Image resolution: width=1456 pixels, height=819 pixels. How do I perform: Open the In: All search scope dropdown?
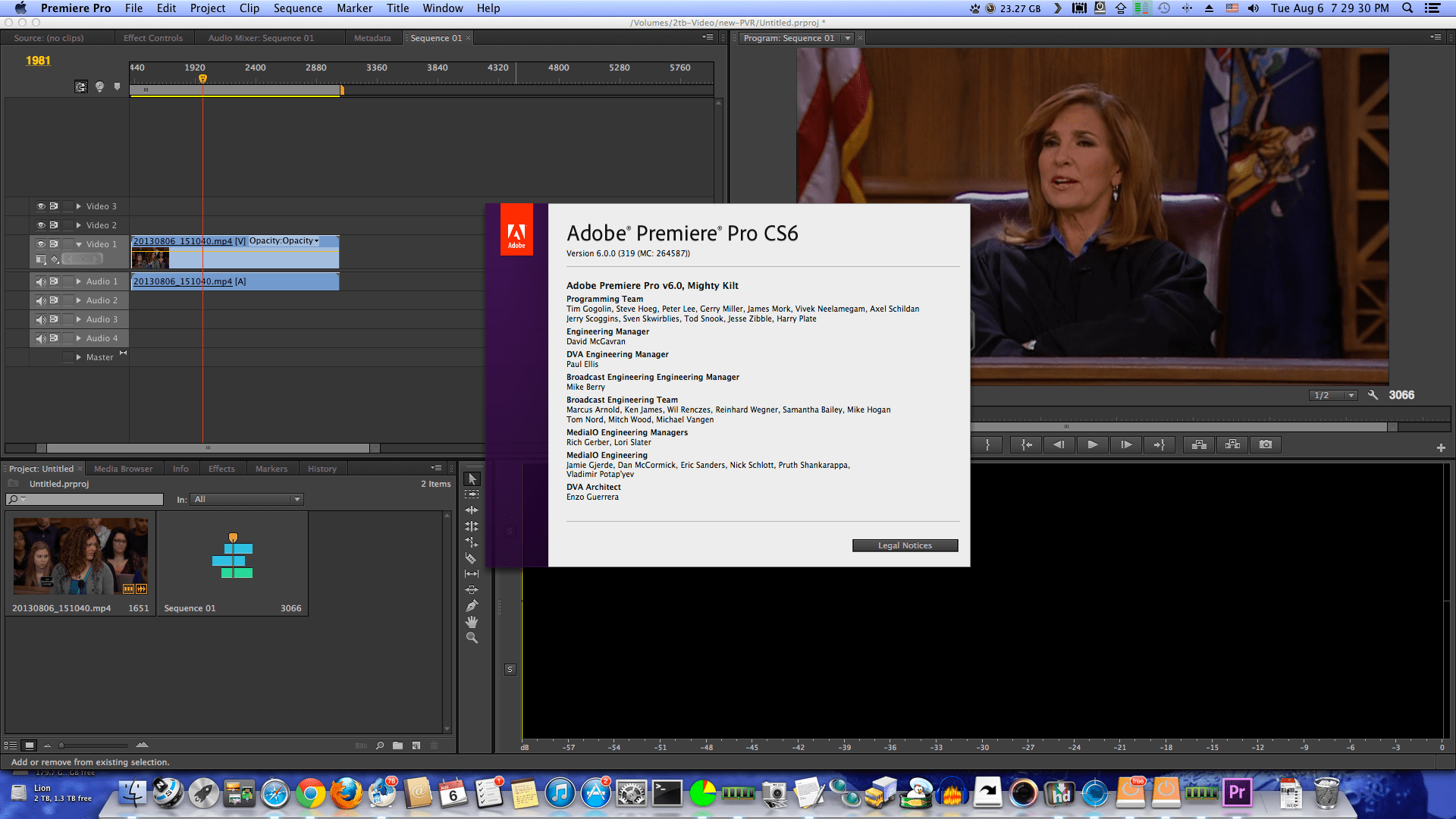pos(248,500)
